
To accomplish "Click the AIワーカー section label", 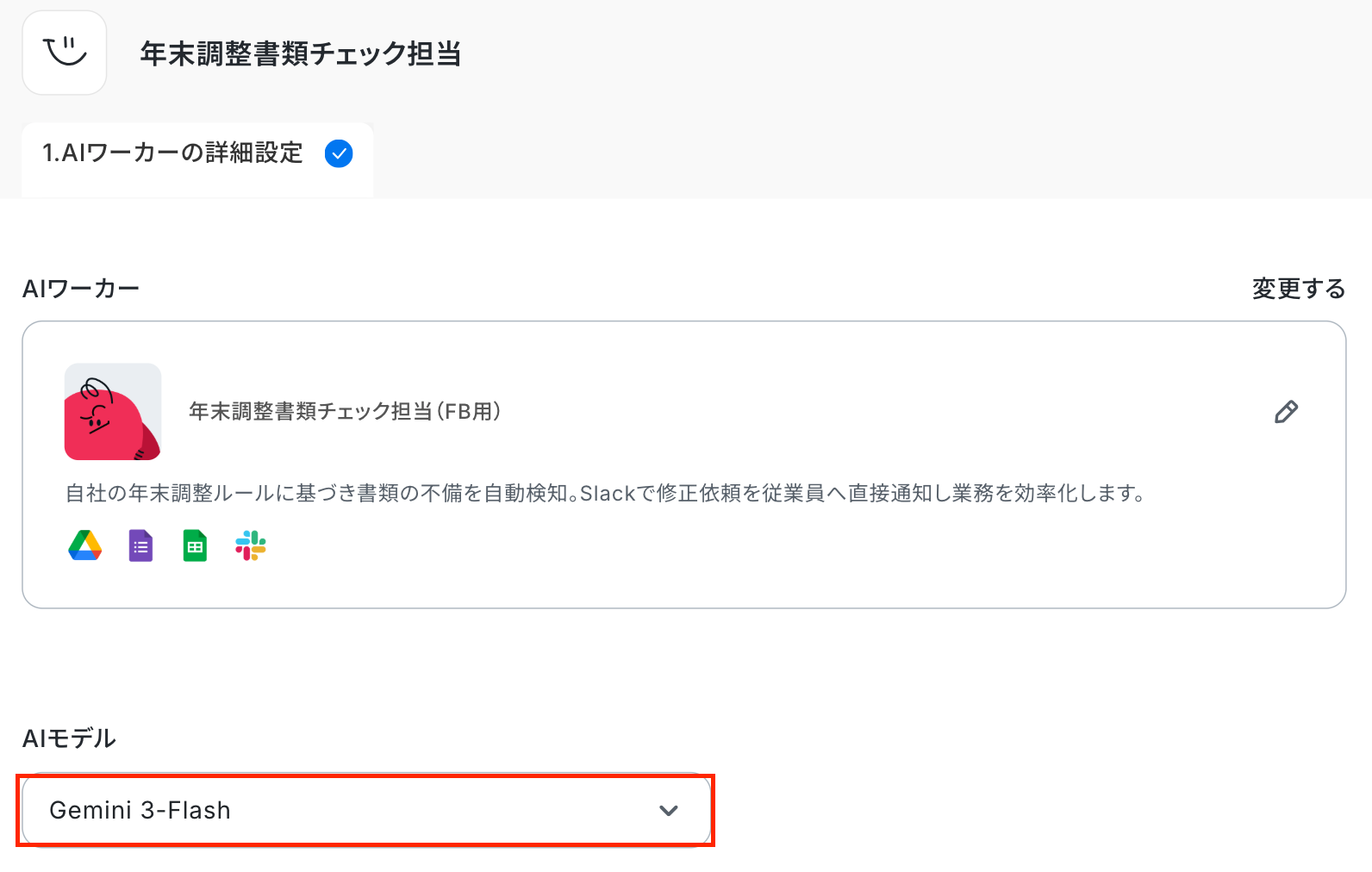I will tap(81, 289).
